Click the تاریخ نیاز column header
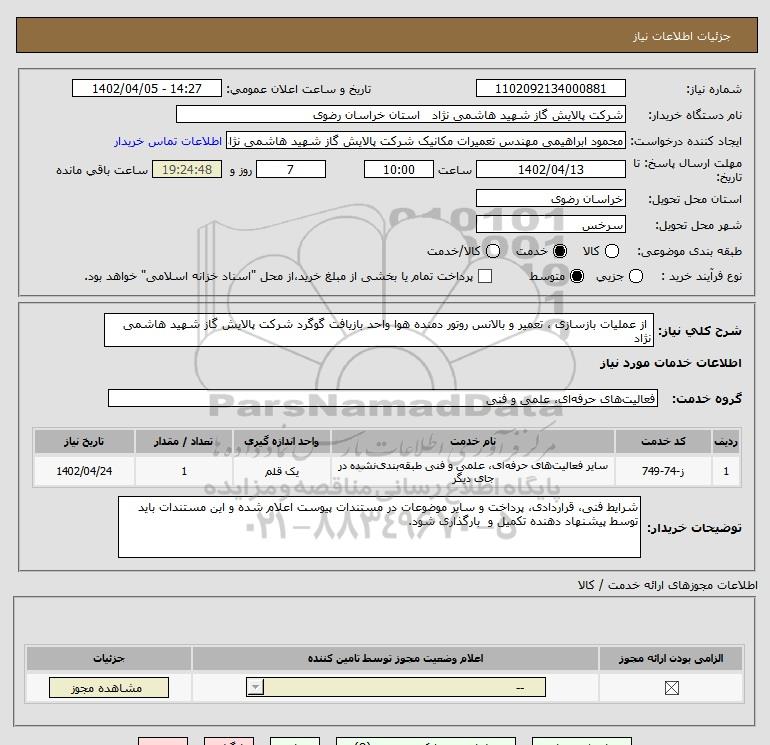 coord(84,441)
